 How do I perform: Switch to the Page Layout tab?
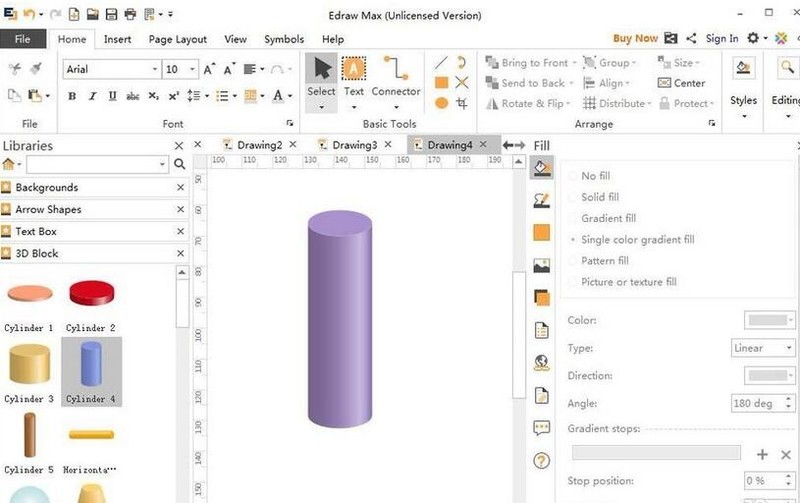pos(178,39)
